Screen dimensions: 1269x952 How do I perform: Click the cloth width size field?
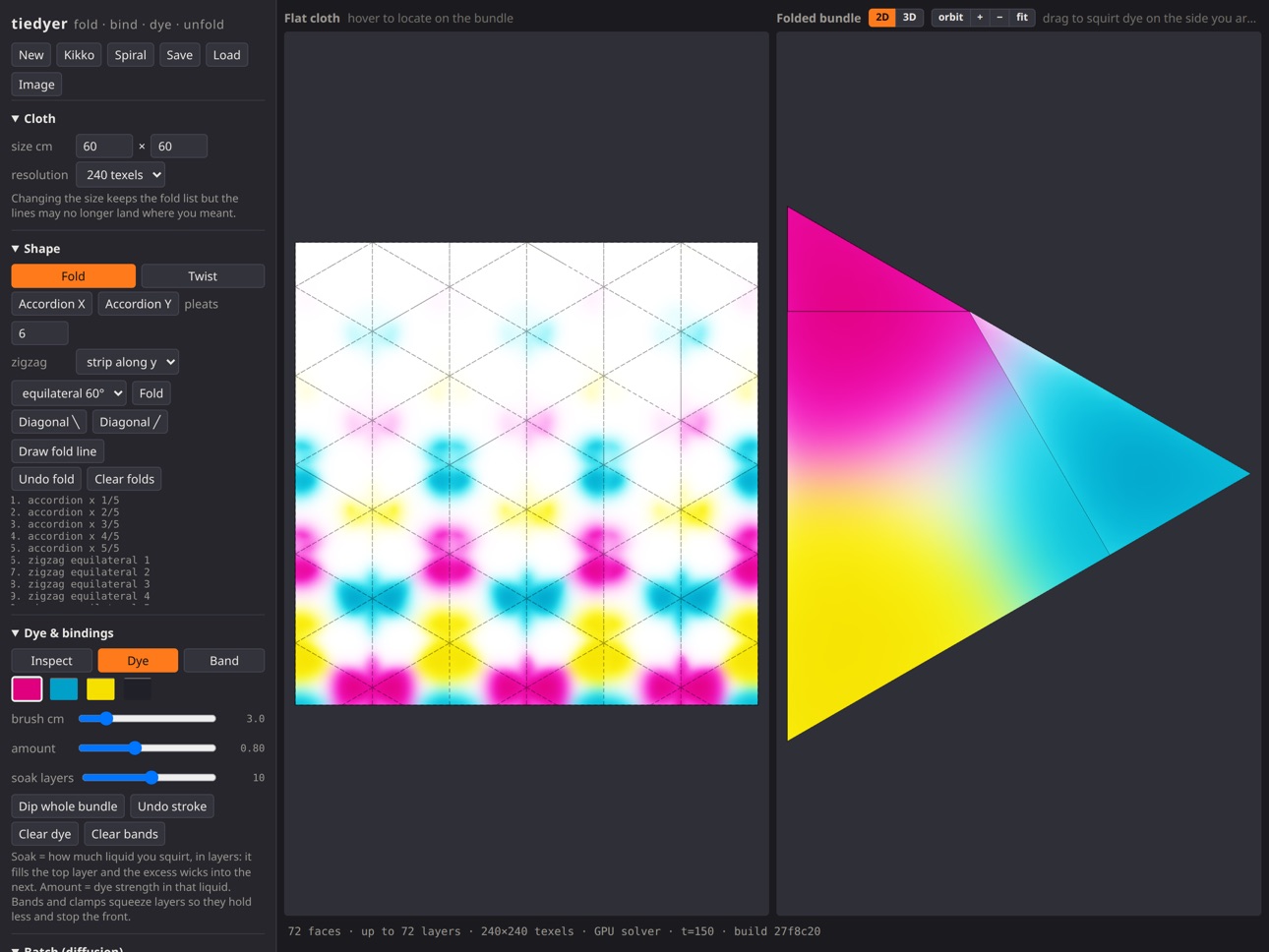click(x=104, y=147)
